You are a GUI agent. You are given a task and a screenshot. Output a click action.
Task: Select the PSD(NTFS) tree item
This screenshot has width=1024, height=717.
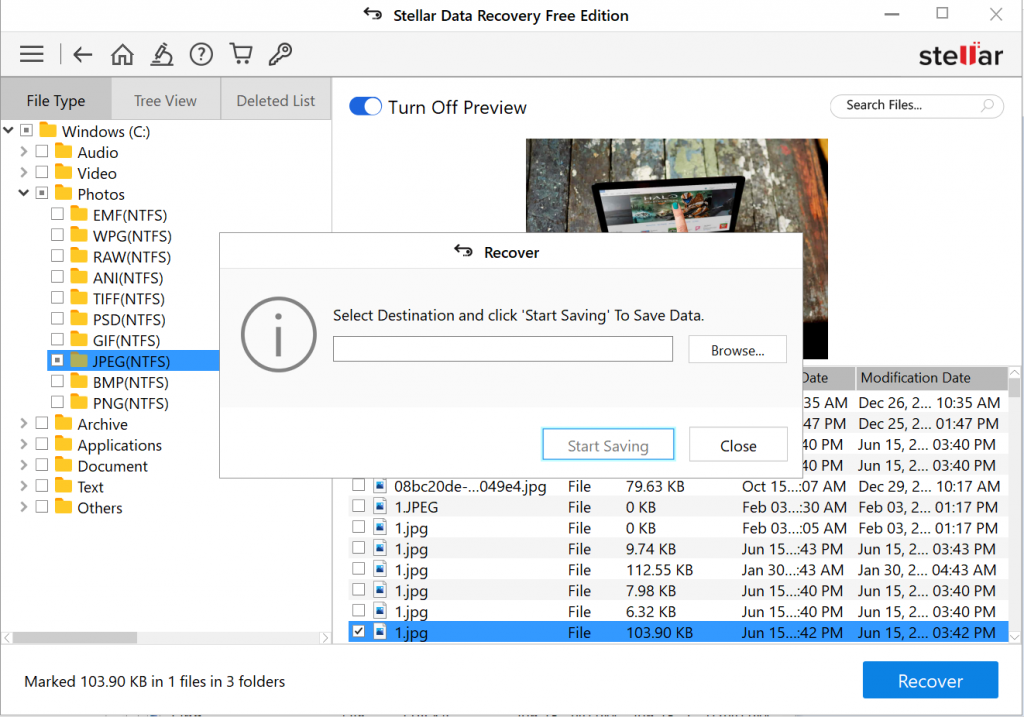pos(129,319)
